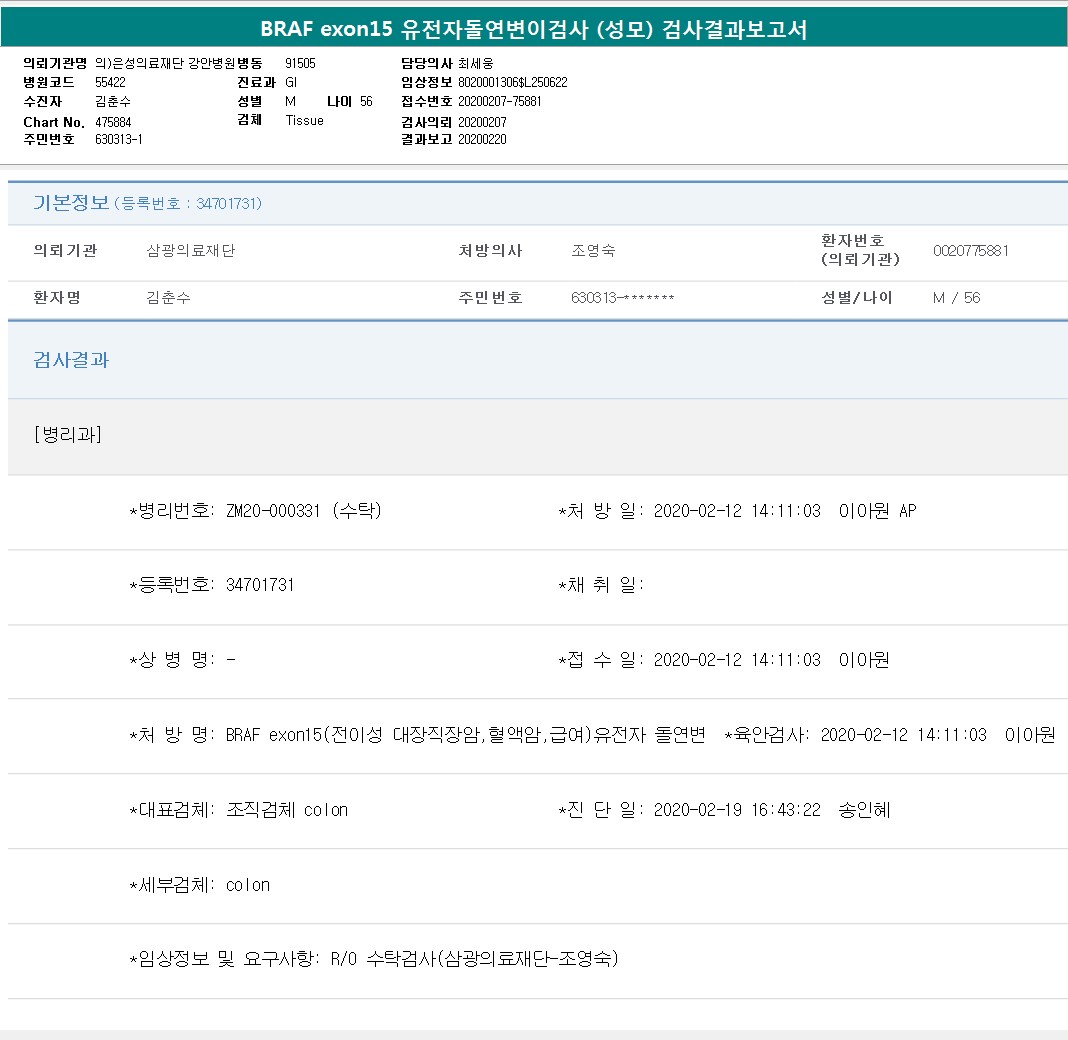
Task: Click the [병리과] section label
Action: coord(68,435)
